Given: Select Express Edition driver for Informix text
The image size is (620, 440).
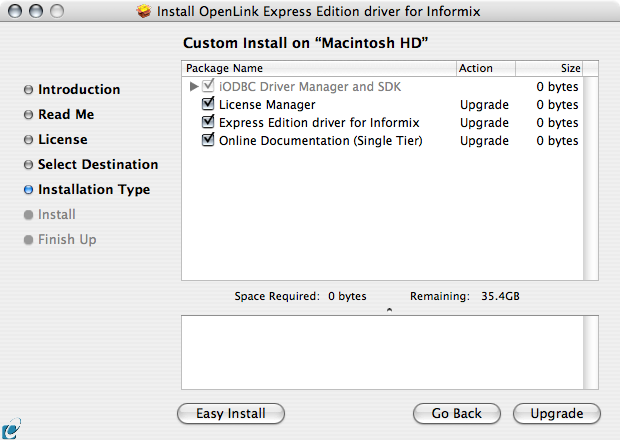Looking at the screenshot, I should coord(319,123).
